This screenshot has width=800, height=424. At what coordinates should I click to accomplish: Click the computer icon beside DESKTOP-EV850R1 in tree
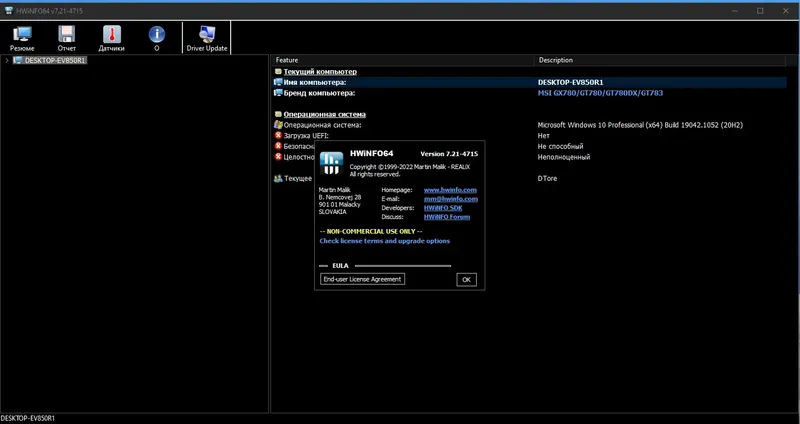coord(18,60)
